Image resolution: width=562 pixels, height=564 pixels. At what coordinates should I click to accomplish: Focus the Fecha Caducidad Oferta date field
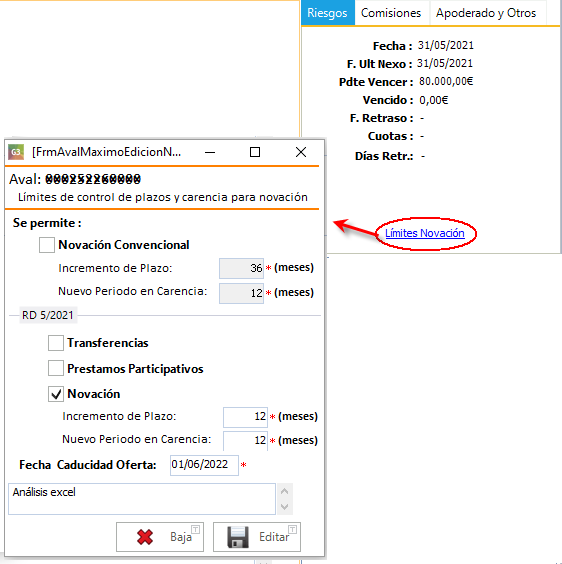[x=204, y=465]
